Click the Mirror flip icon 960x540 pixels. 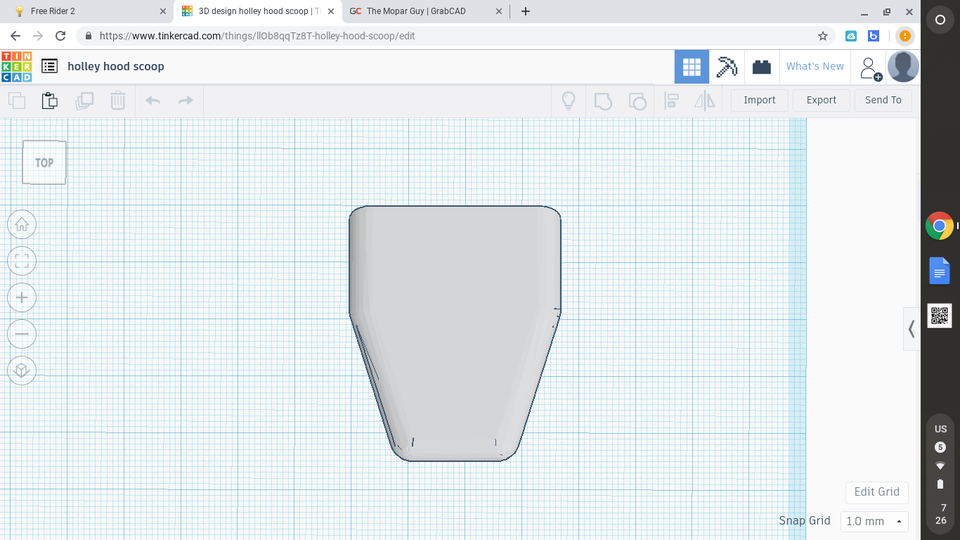coord(705,100)
